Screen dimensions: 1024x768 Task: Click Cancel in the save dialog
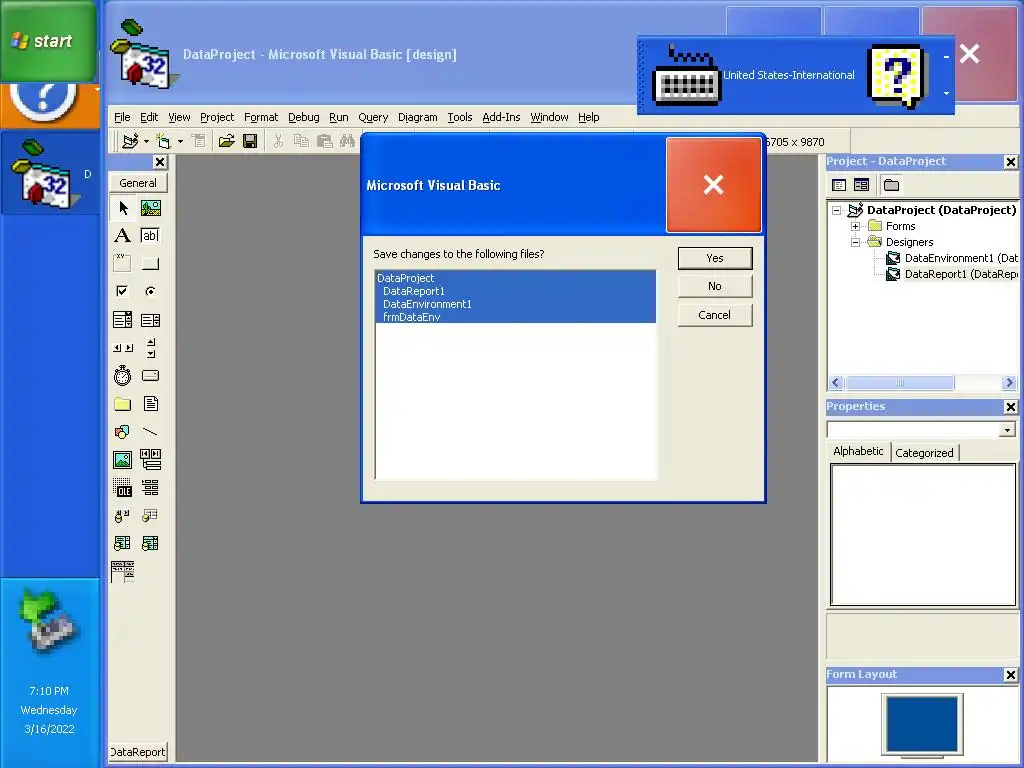714,315
